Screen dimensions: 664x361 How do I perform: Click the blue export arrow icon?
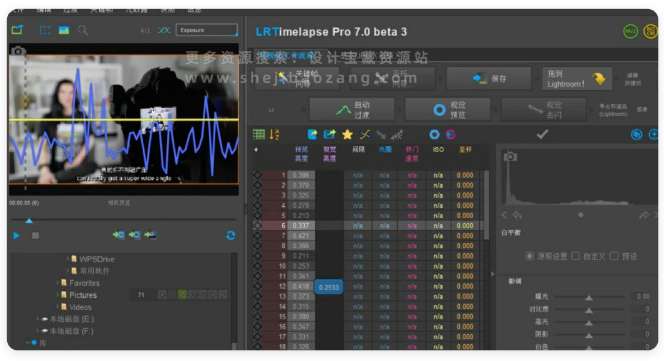(x=329, y=135)
